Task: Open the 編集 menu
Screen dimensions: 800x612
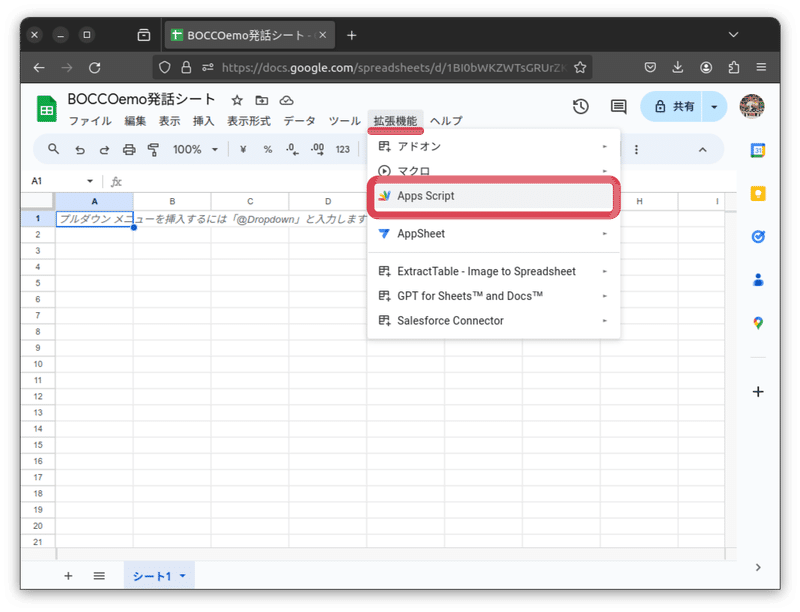Action: point(135,121)
